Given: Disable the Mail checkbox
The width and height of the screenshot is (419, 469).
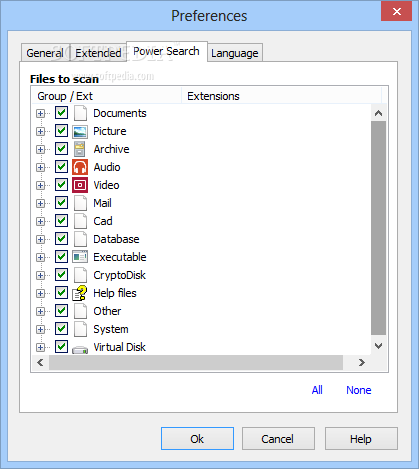Looking at the screenshot, I should (x=61, y=203).
